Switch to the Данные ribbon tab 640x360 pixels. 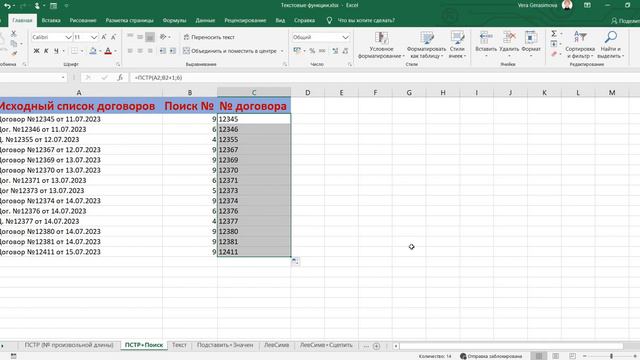pyautogui.click(x=205, y=20)
